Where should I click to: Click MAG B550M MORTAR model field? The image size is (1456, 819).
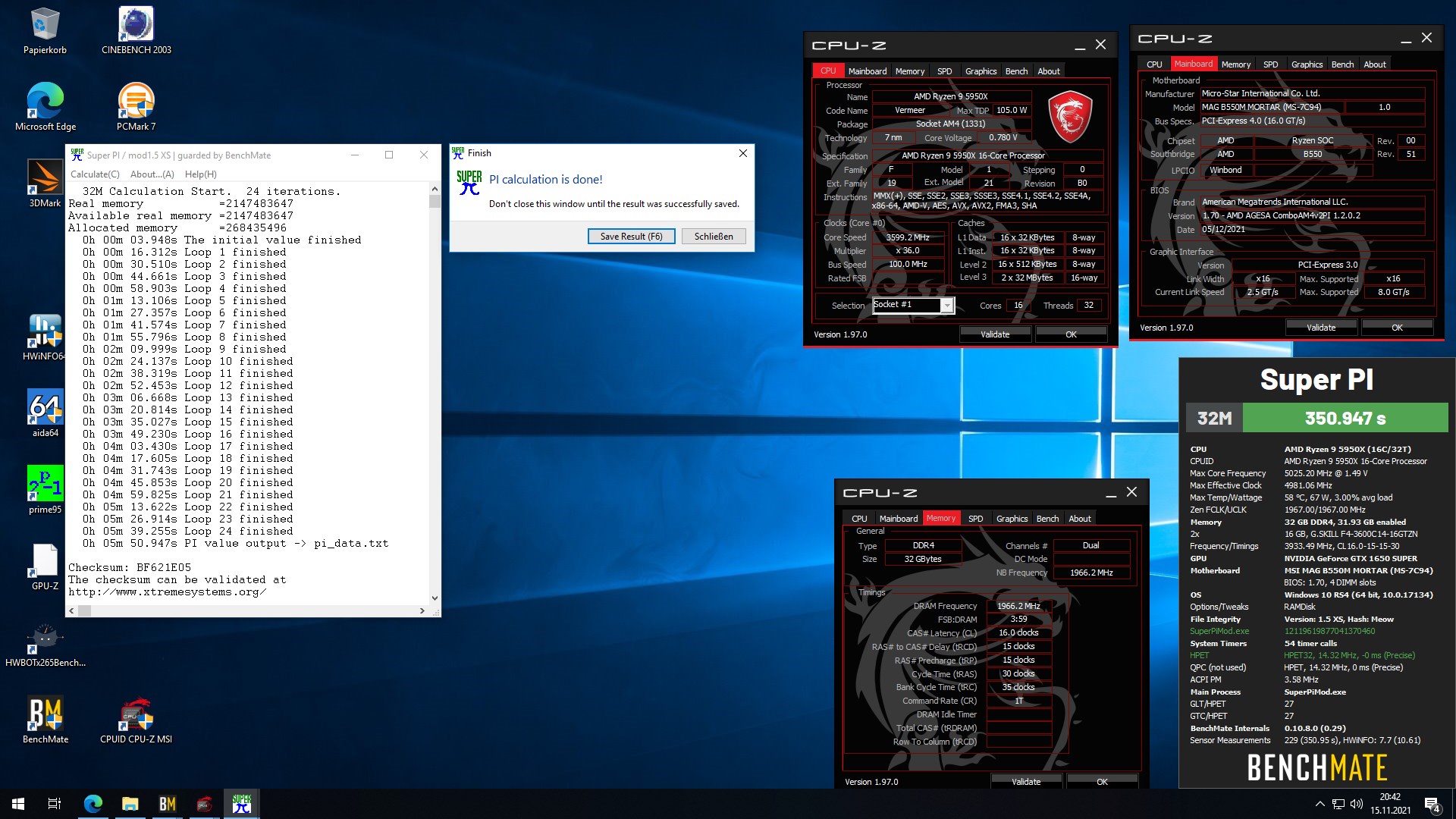point(1273,107)
